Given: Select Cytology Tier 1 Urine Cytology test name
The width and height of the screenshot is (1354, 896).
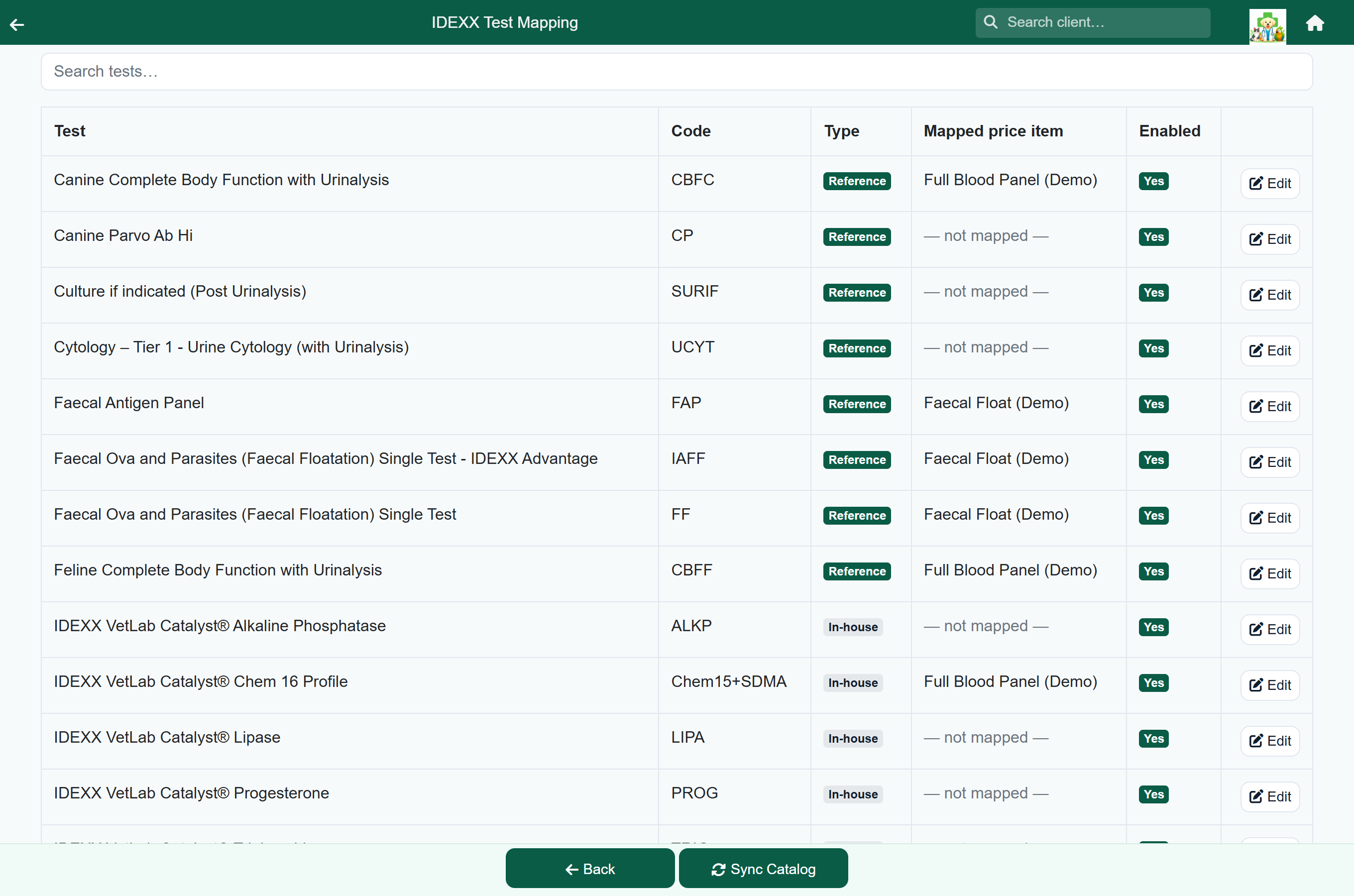Looking at the screenshot, I should [231, 347].
